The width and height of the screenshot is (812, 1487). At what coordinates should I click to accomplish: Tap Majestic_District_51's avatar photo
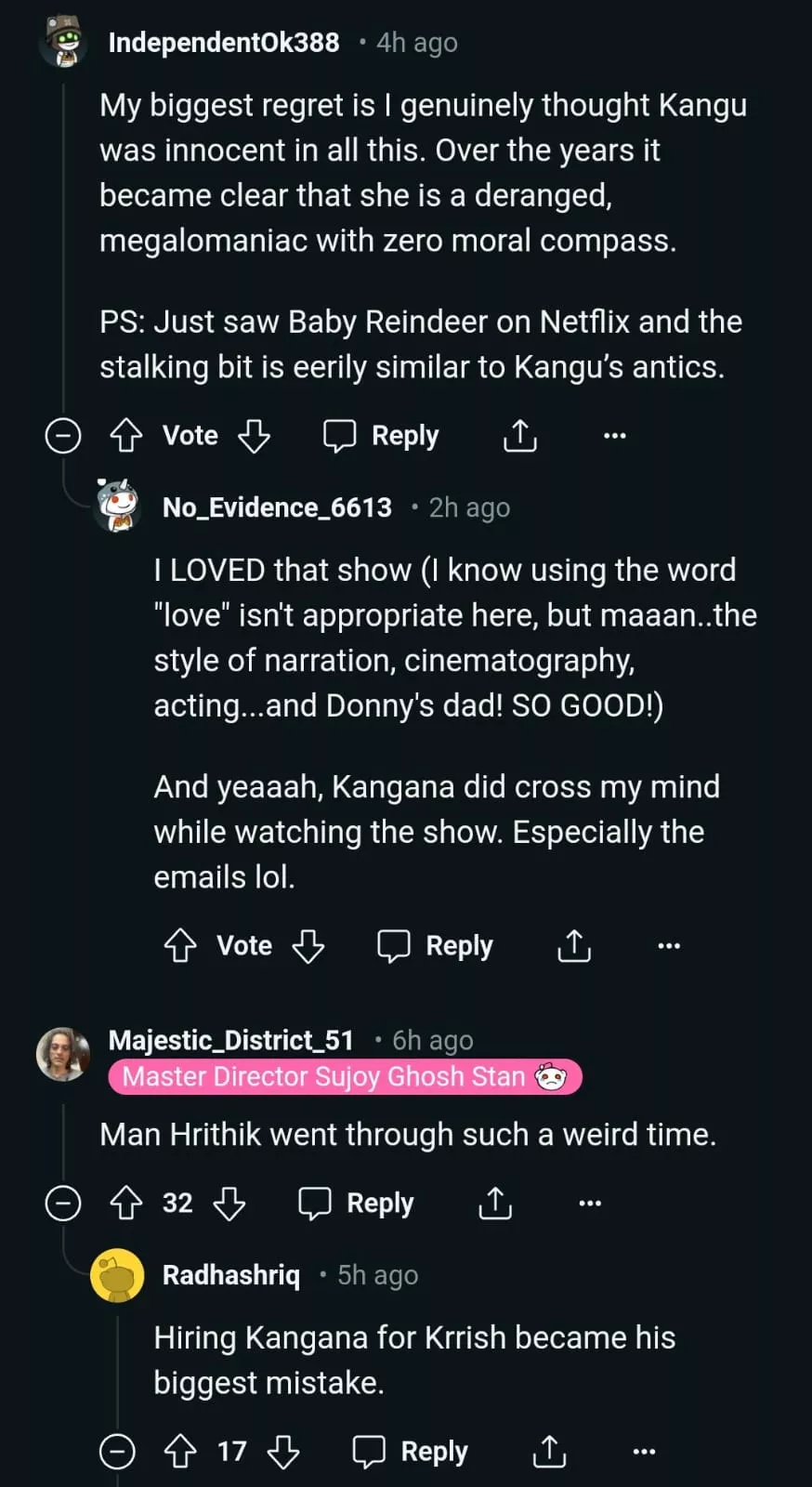63,1054
